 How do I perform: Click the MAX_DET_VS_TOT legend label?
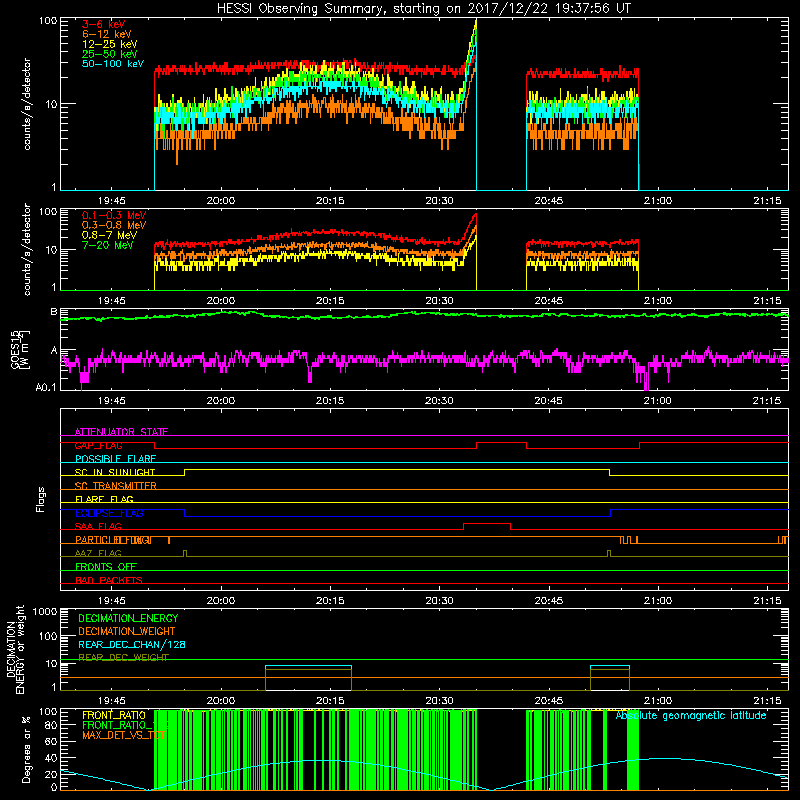[x=124, y=735]
